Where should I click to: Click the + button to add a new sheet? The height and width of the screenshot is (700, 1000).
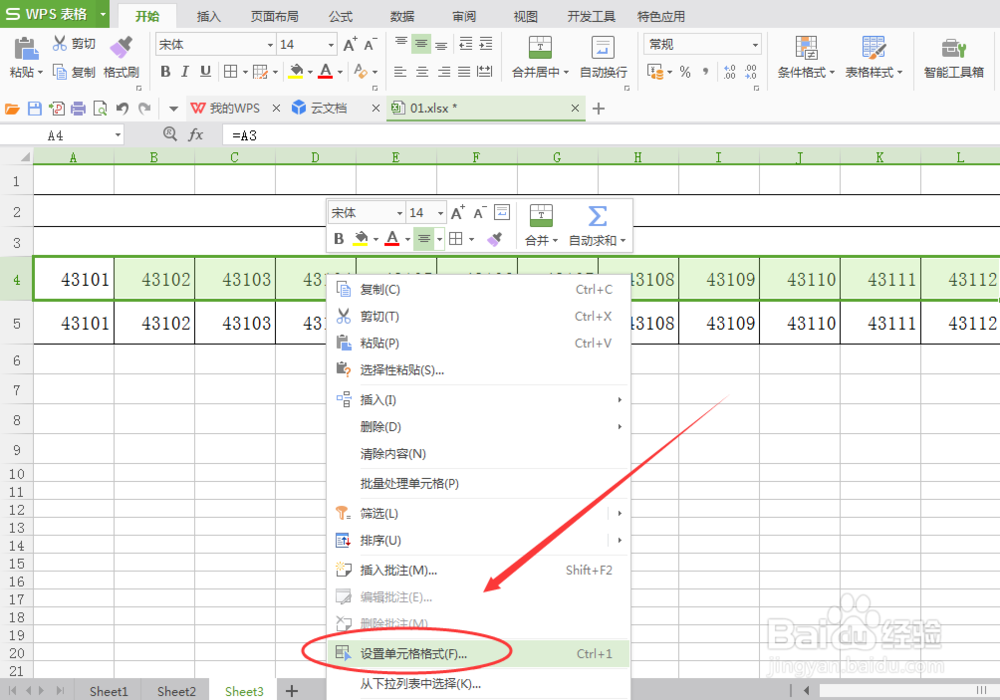(x=291, y=690)
